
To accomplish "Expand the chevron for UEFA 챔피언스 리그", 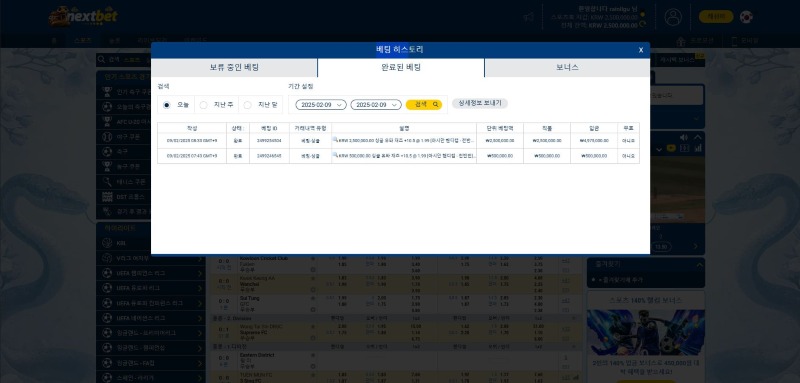I will pyautogui.click(x=200, y=273).
